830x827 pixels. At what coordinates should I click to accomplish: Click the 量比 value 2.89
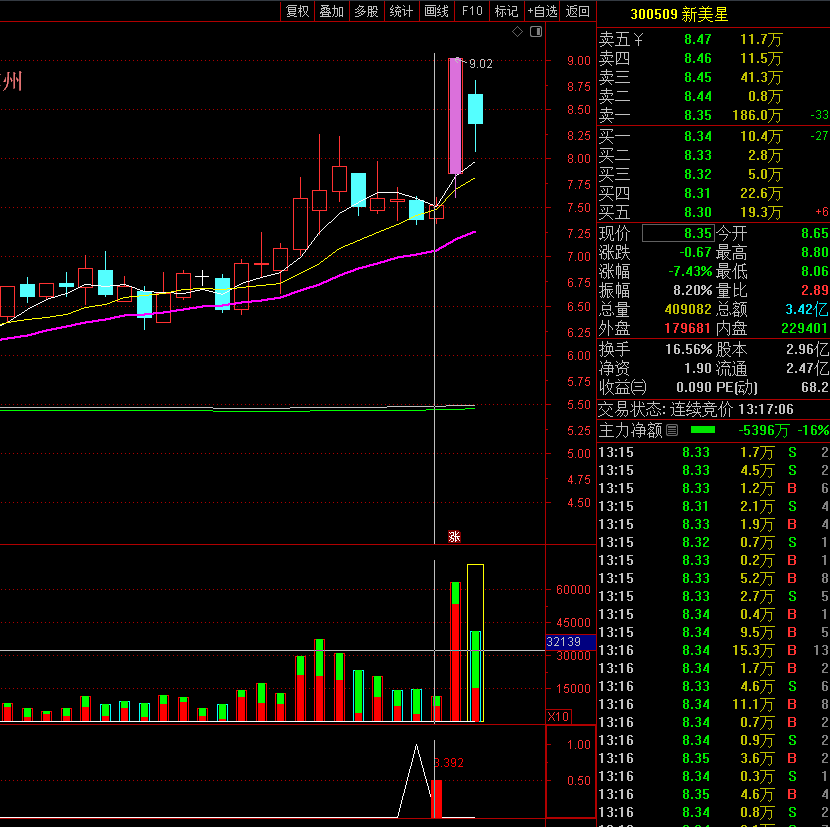tap(815, 290)
